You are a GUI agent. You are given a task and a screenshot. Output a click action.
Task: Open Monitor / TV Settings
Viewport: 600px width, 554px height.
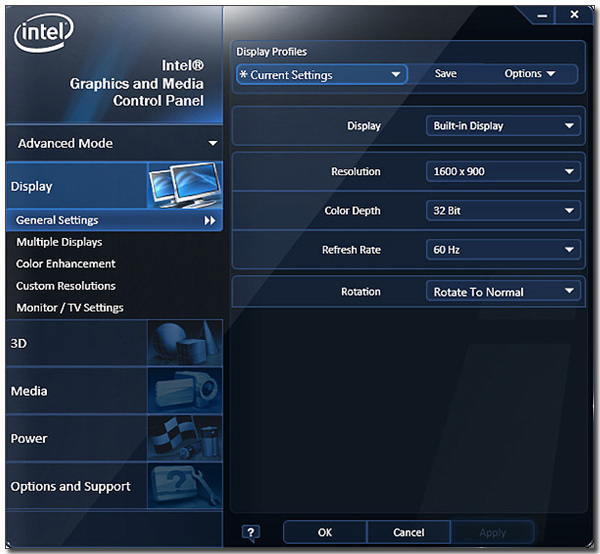coord(70,308)
